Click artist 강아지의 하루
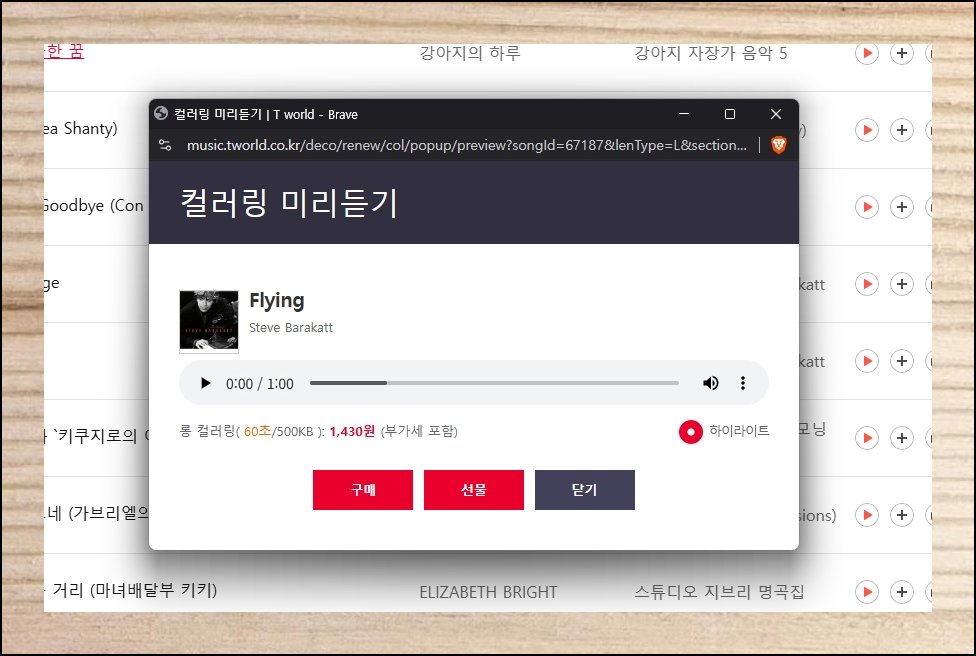Viewport: 976px width, 656px height. click(470, 53)
